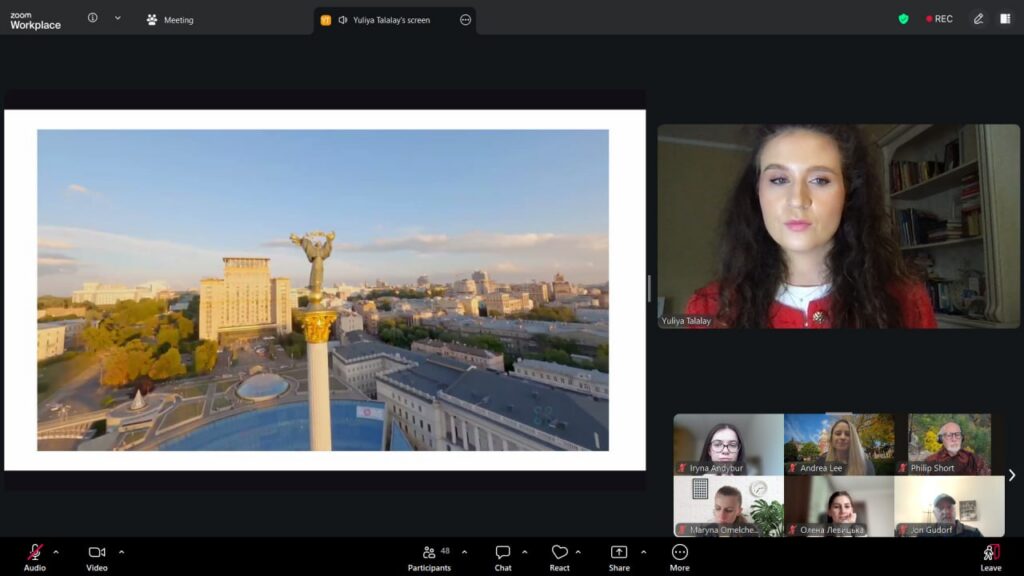Toggle the camera with Video button
This screenshot has height=576, width=1024.
[97, 557]
